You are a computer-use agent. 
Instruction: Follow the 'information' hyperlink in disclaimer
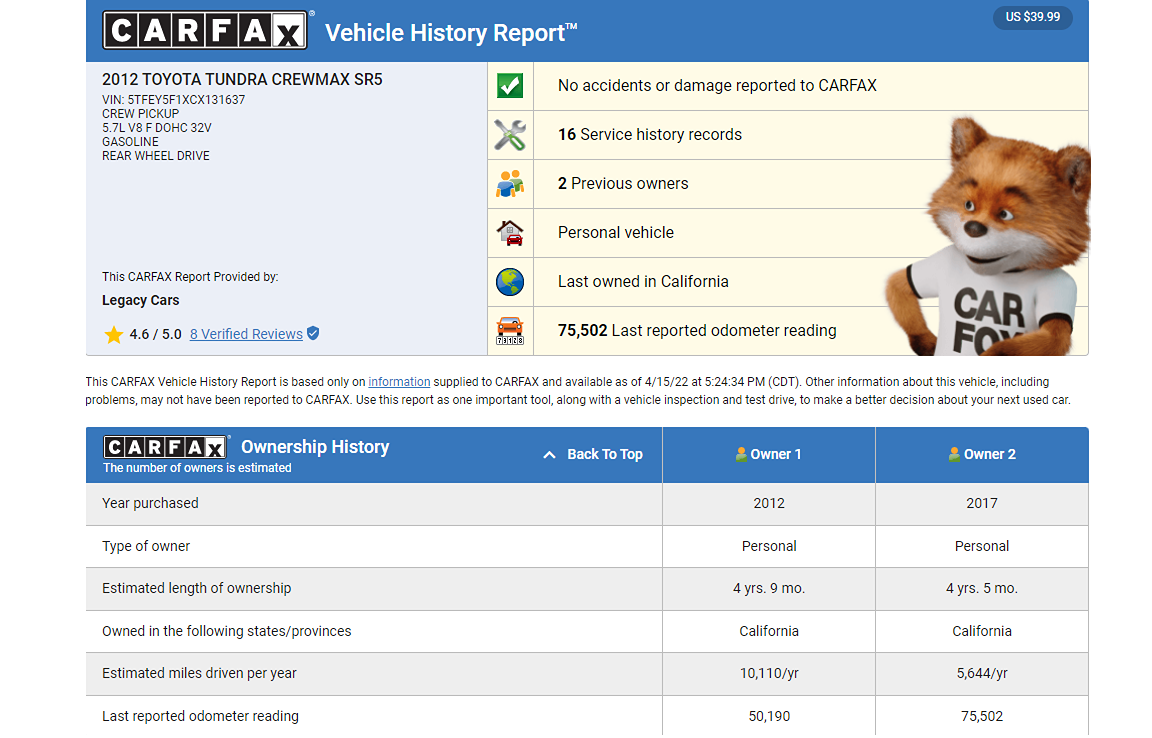pos(399,381)
